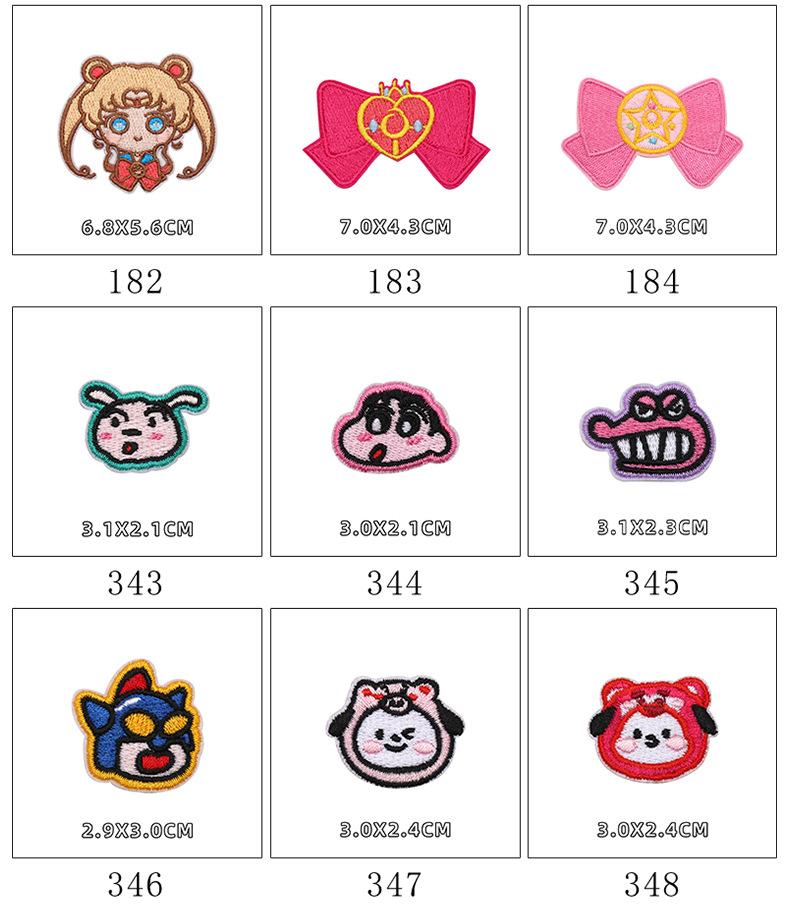Click the number label 343
This screenshot has height=905, width=790.
(x=135, y=584)
